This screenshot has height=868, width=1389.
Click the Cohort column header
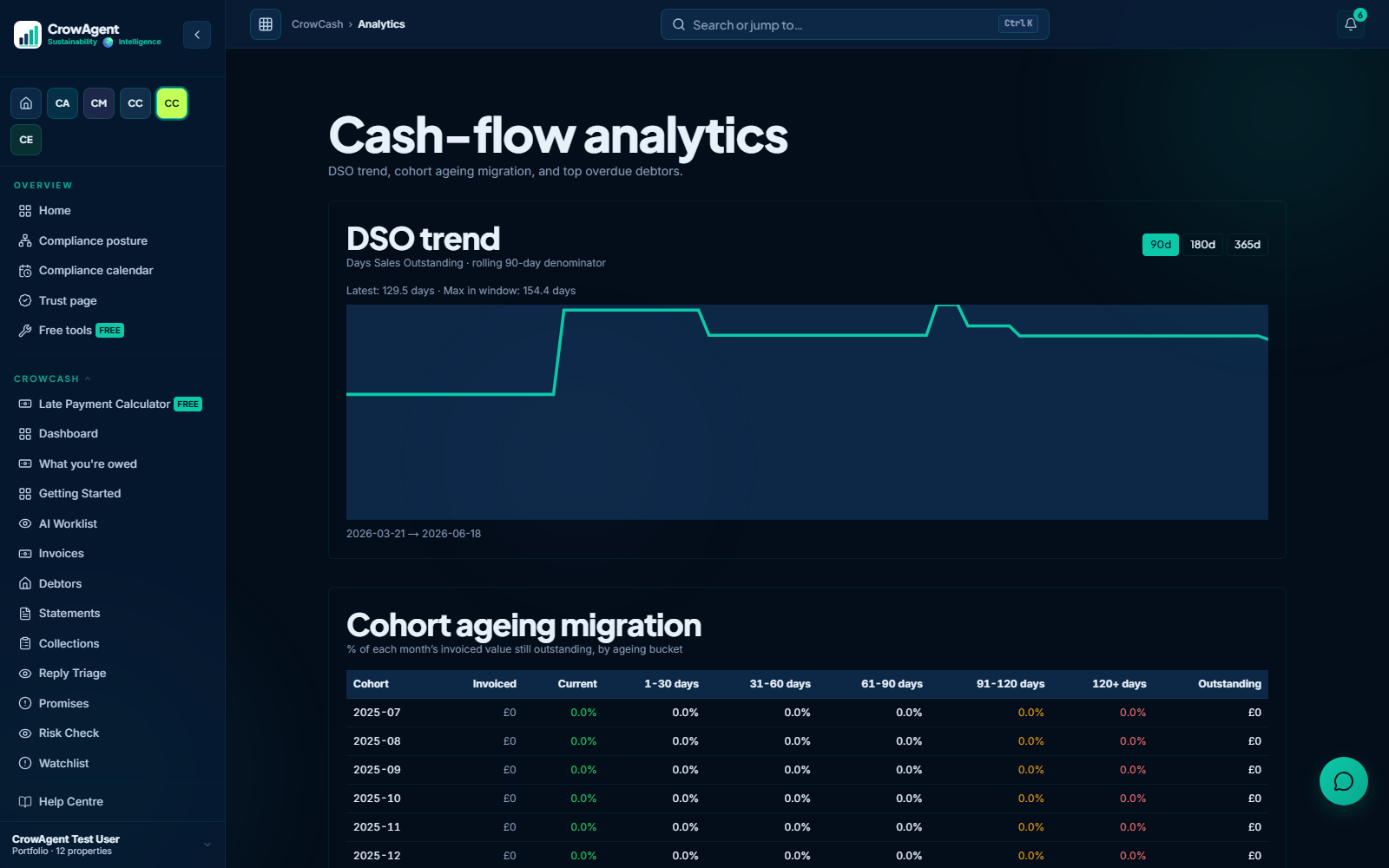point(371,684)
